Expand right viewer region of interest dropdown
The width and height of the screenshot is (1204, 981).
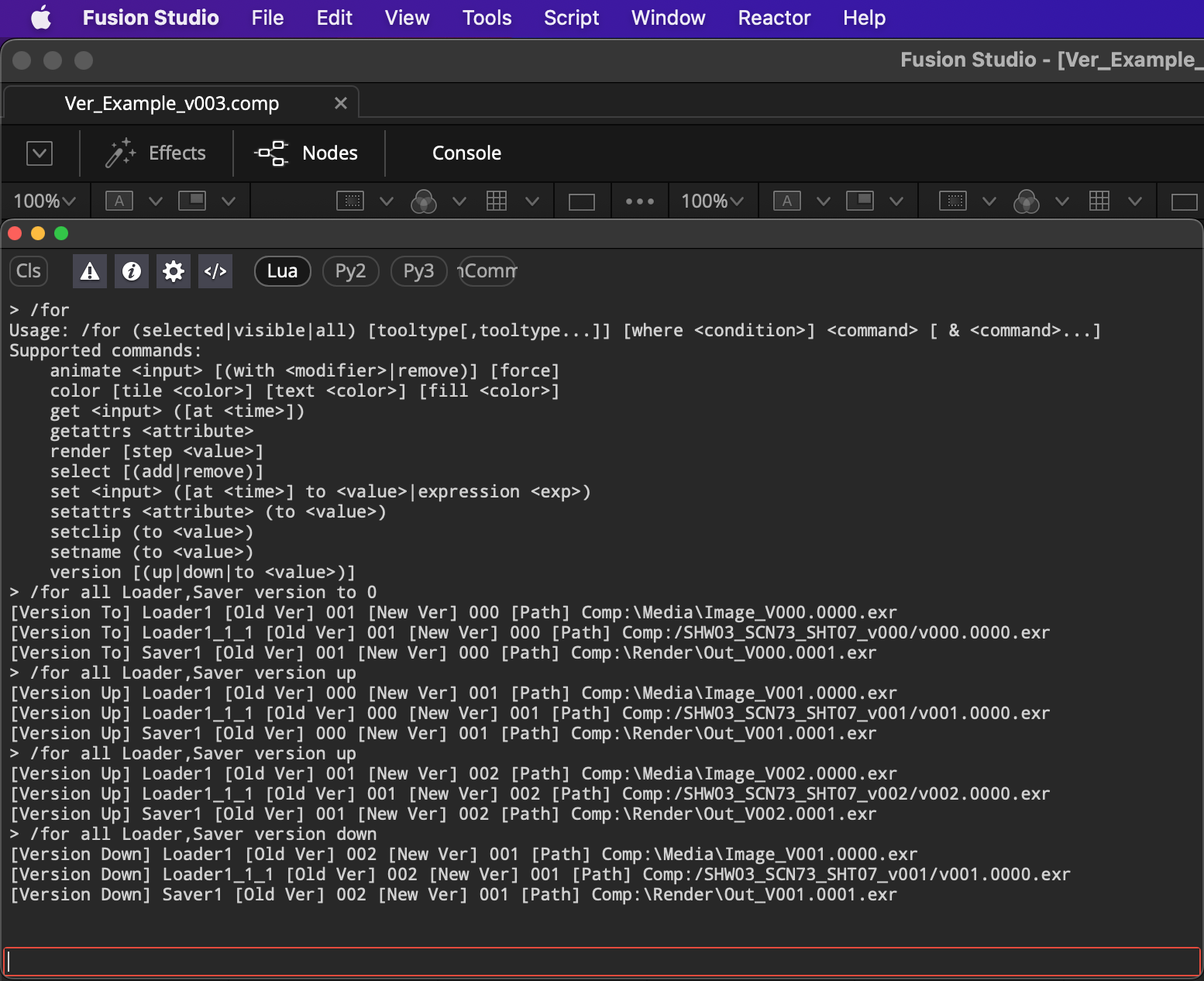(989, 201)
